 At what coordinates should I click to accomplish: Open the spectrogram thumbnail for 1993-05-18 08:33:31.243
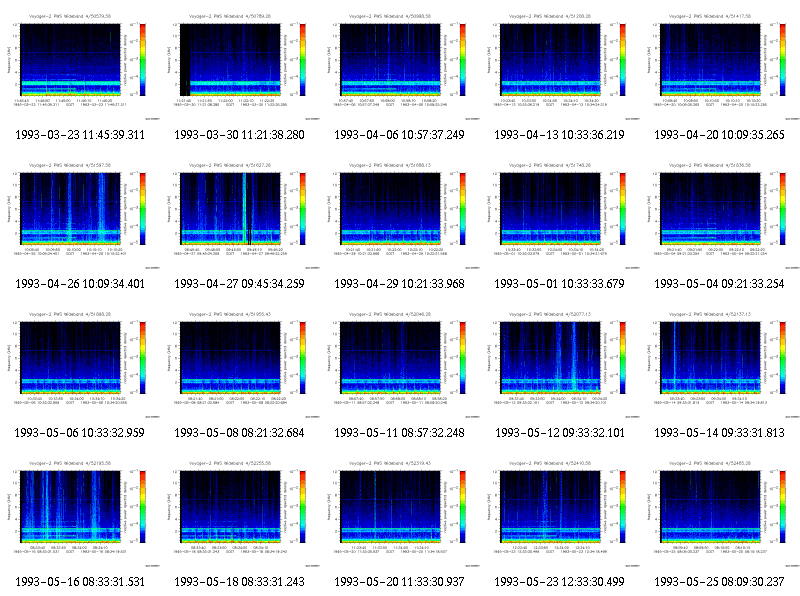click(240, 513)
